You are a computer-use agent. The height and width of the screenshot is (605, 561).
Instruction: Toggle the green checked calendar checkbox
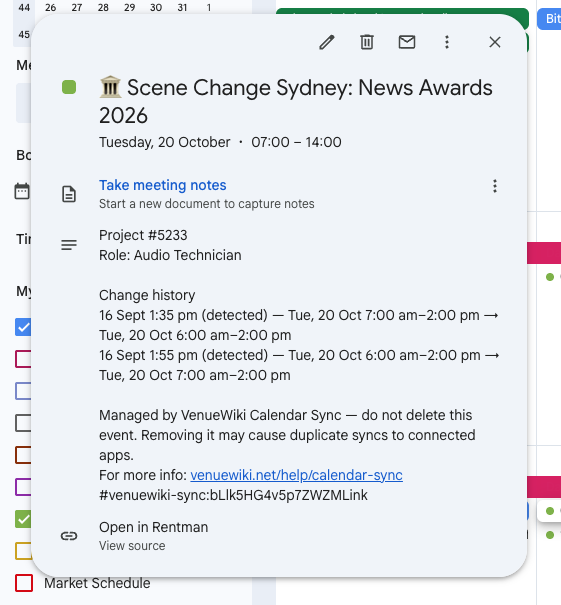click(23, 519)
